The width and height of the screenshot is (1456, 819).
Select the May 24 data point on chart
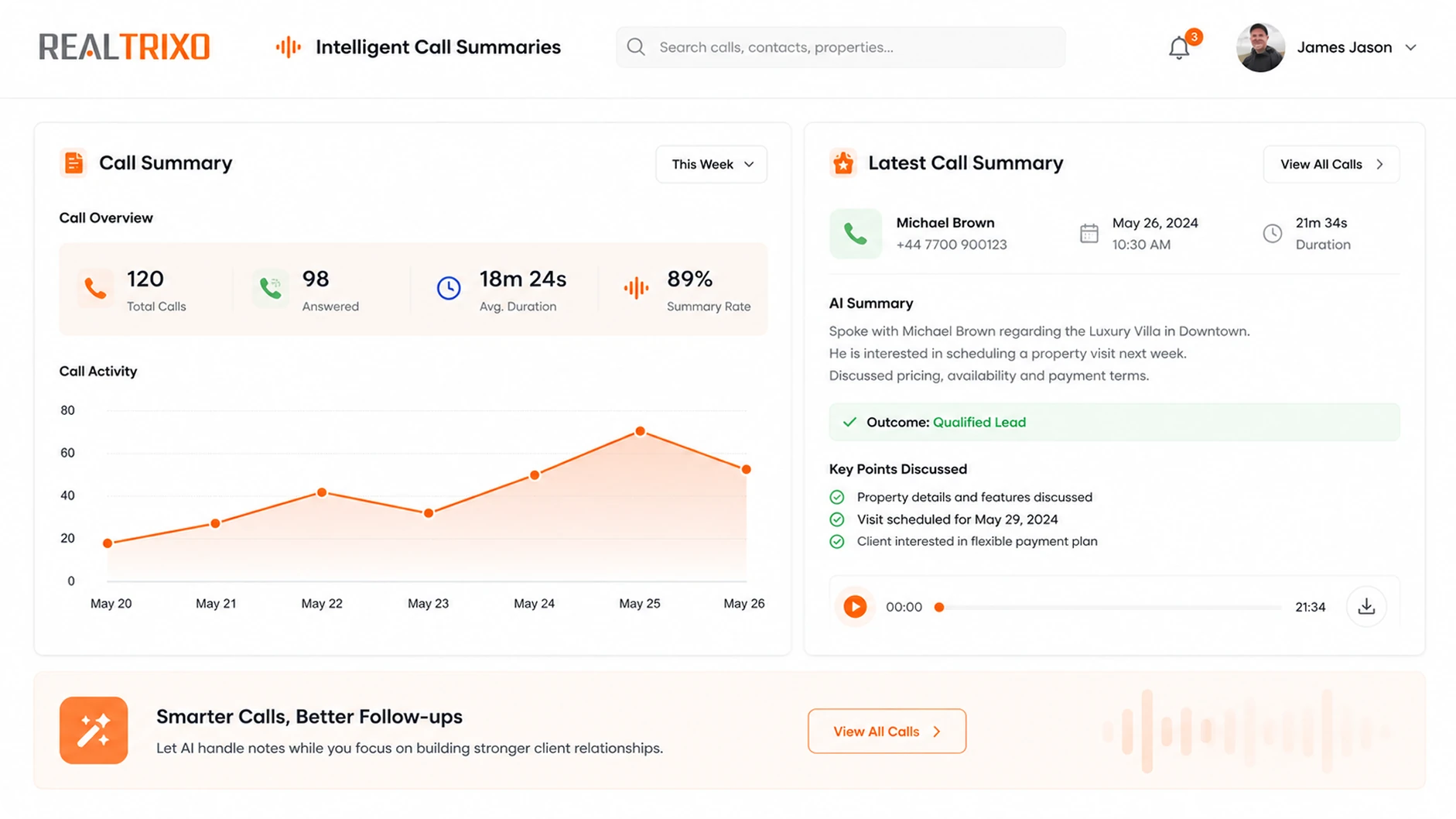(535, 475)
